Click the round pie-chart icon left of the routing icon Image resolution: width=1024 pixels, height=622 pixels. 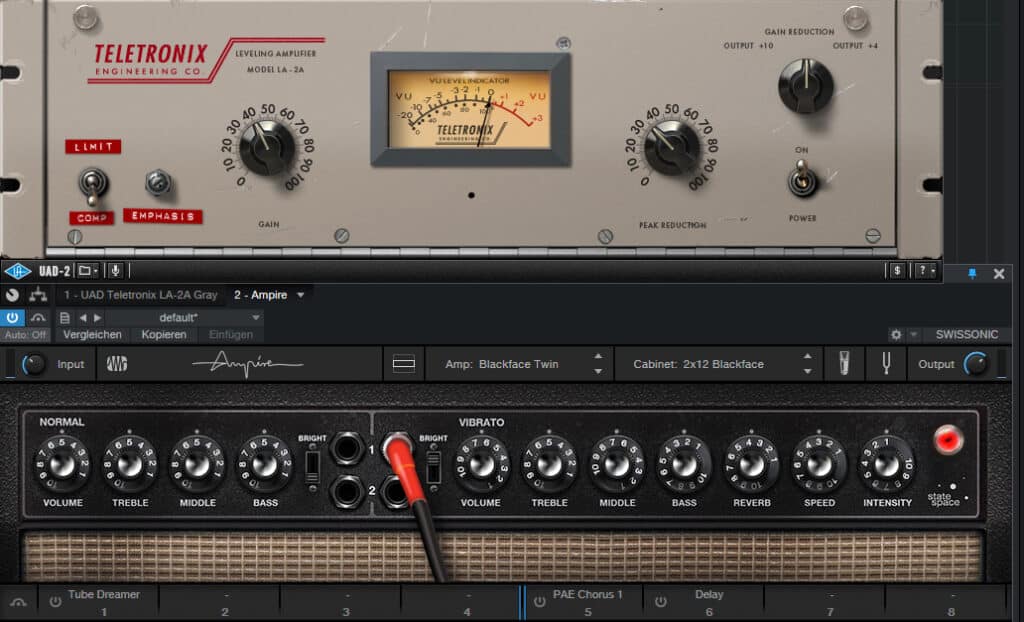[12, 295]
